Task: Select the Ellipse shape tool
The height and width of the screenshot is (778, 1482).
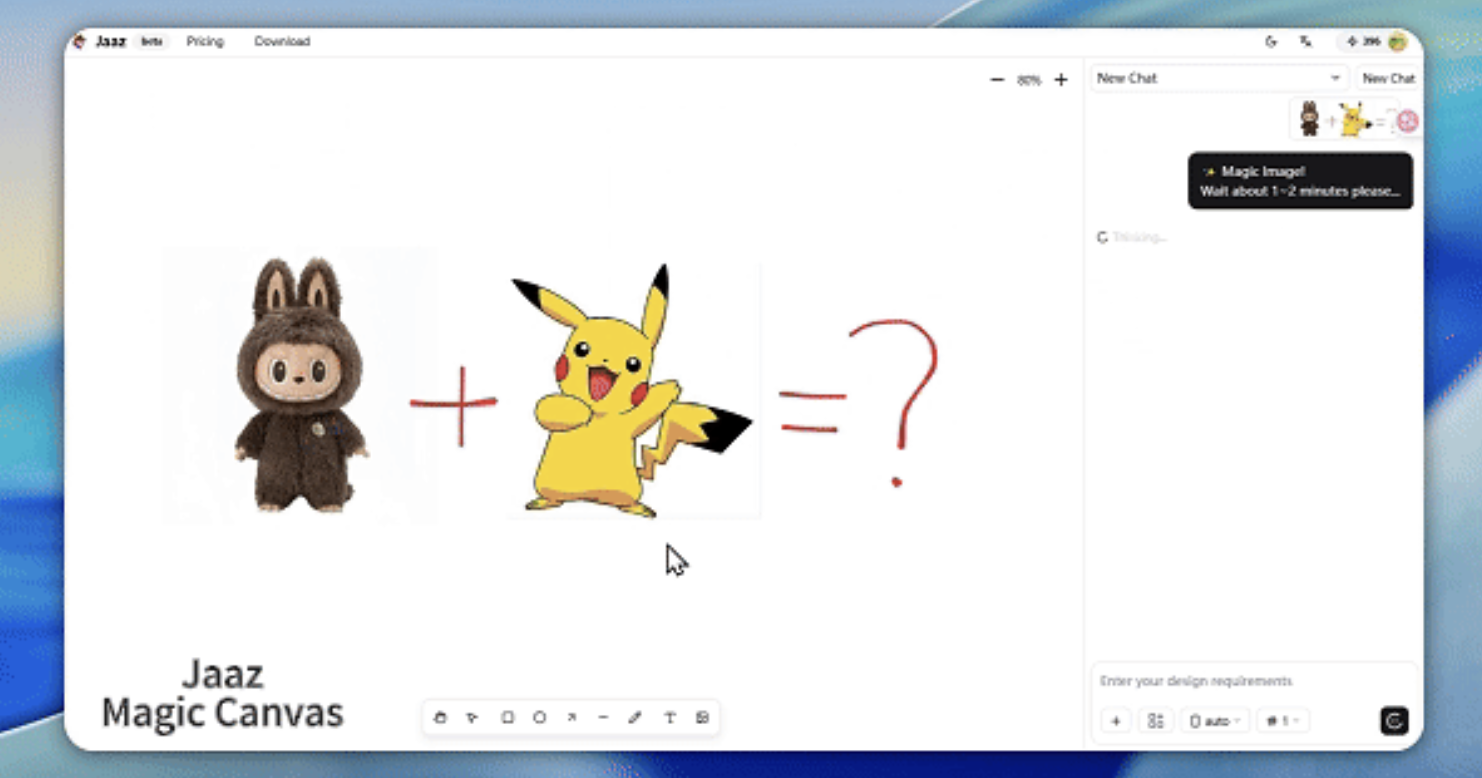Action: [x=539, y=717]
